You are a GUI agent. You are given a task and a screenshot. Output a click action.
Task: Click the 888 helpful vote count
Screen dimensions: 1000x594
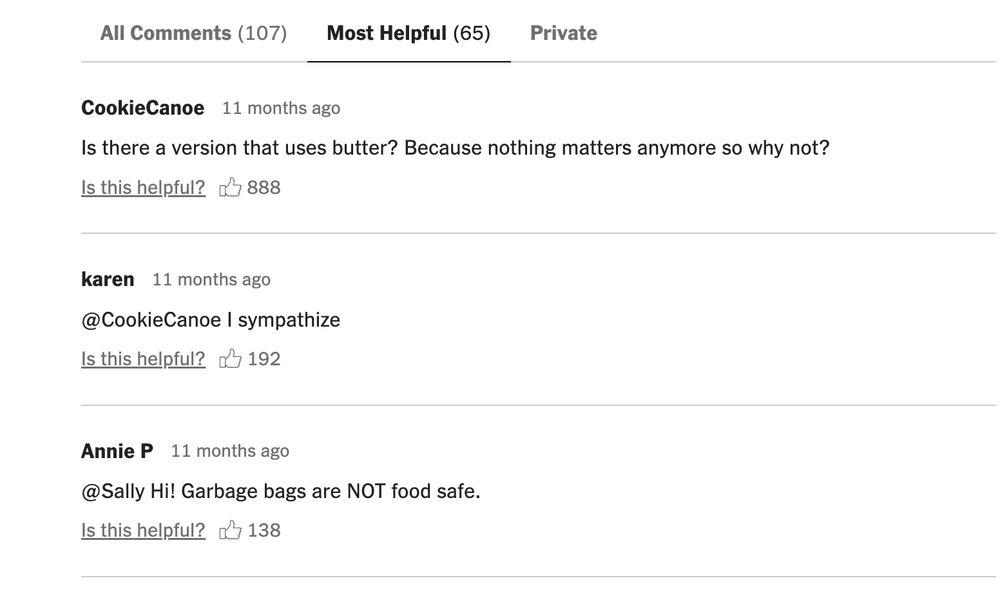click(x=264, y=187)
